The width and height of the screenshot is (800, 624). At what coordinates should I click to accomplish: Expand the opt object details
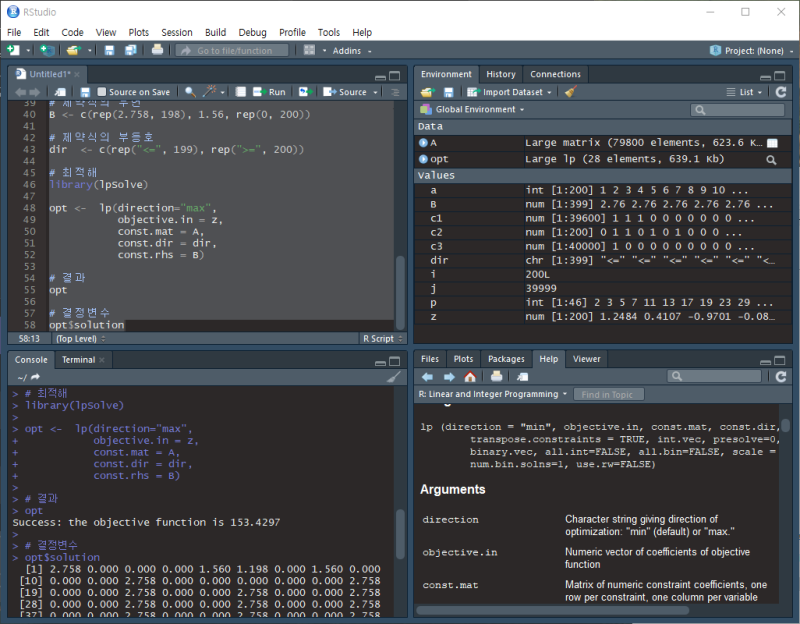pyautogui.click(x=423, y=159)
